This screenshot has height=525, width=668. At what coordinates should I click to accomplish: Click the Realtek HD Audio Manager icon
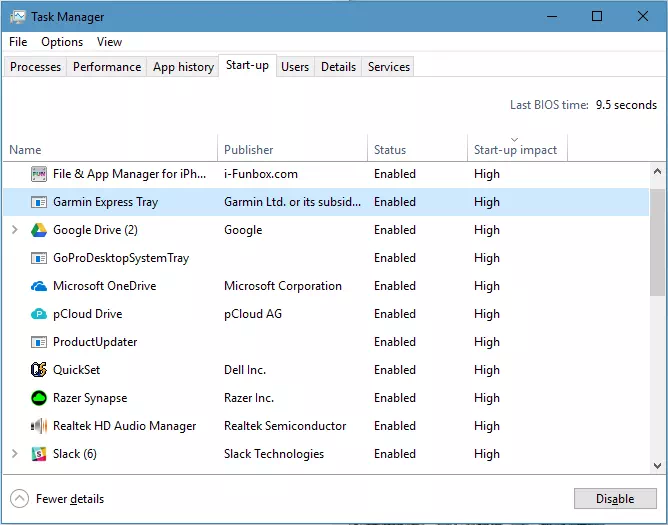point(39,426)
